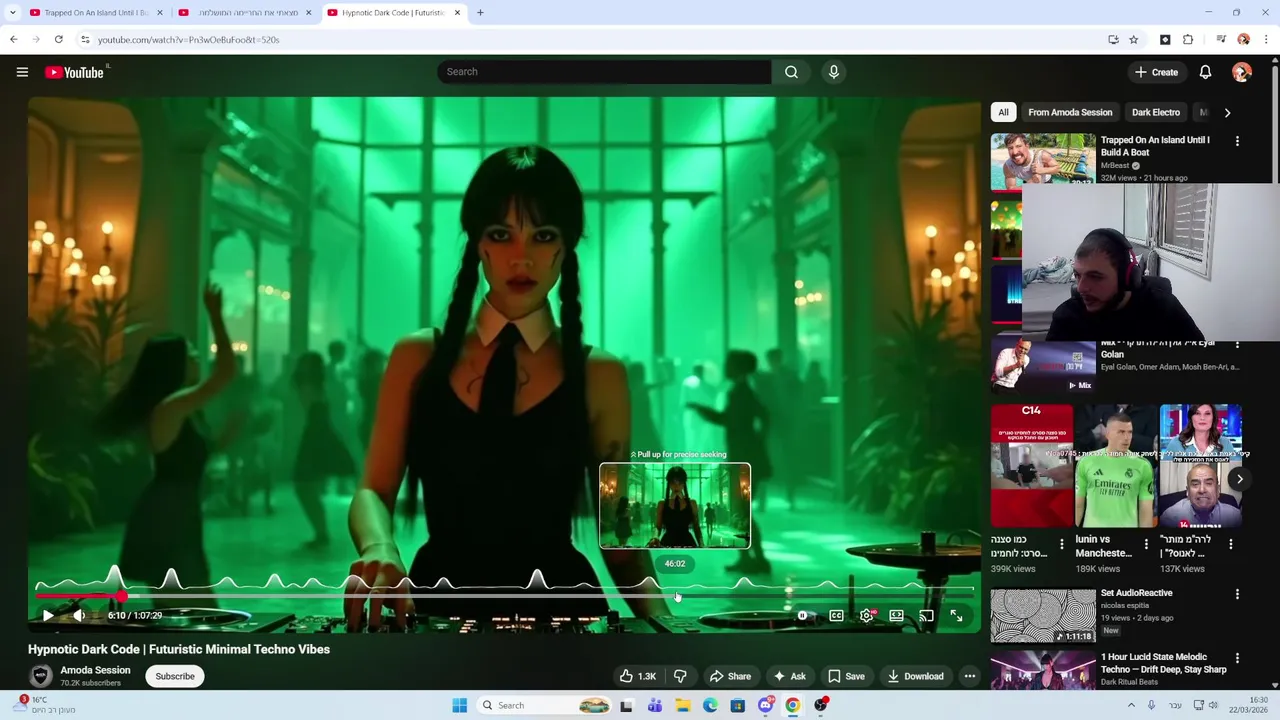
Task: Go back to previous page
Action: [x=13, y=40]
